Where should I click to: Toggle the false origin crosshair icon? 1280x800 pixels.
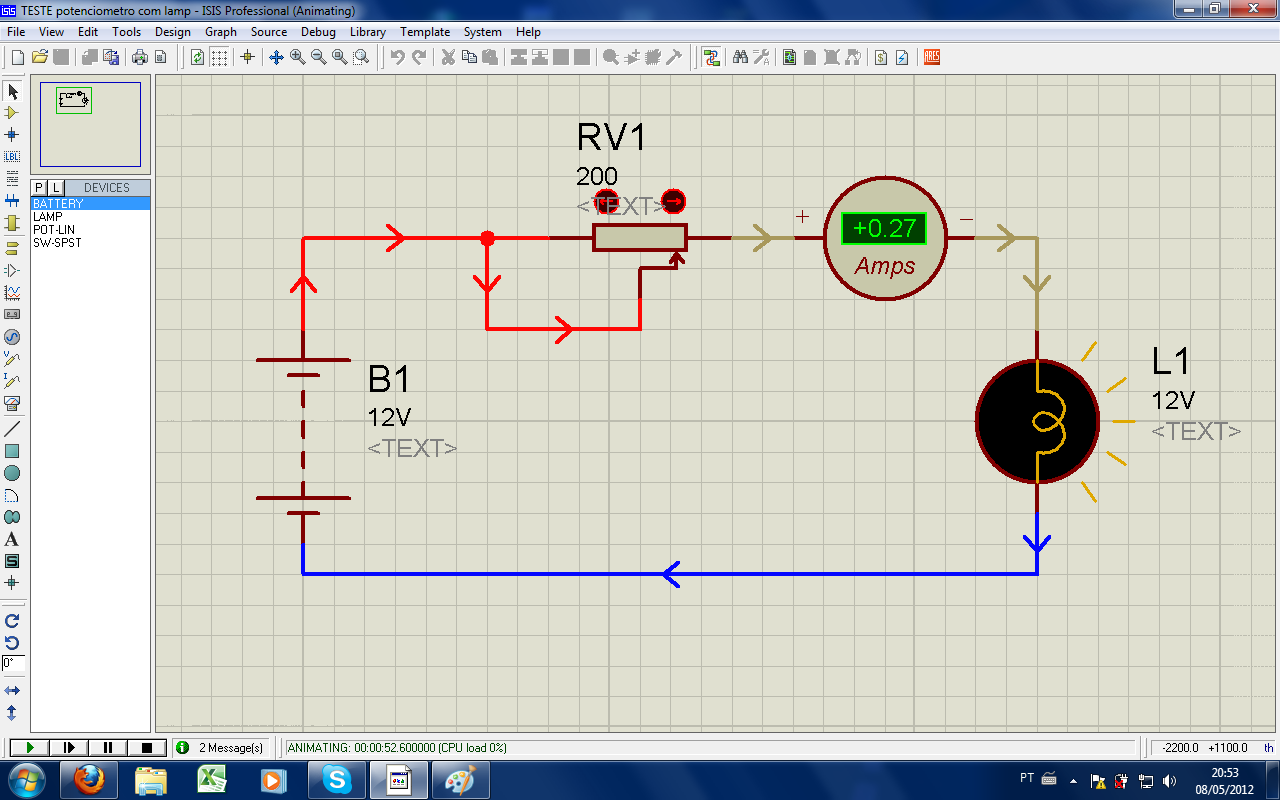point(248,58)
